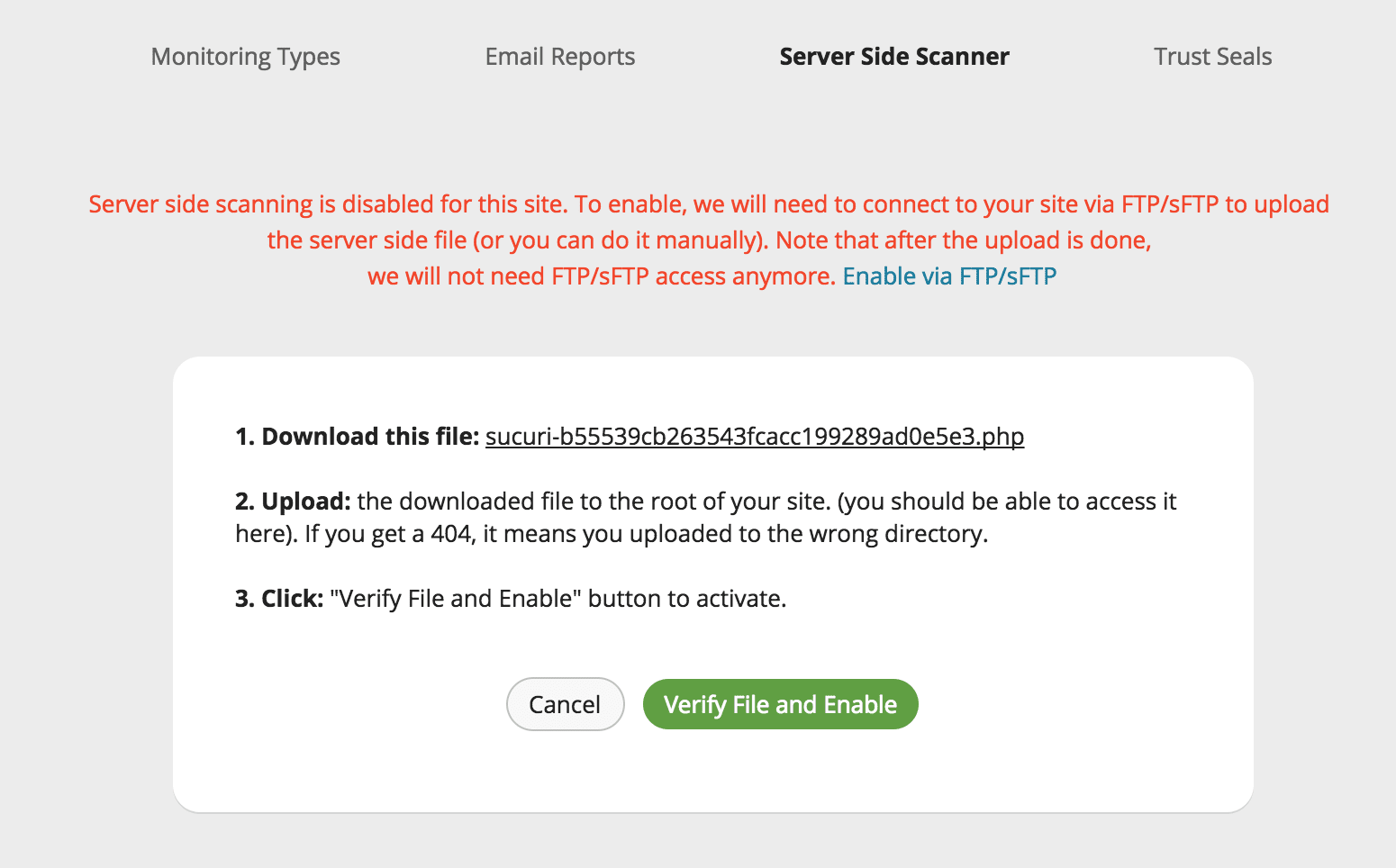Screen dimensions: 1396x868
Task: Click the bold '2. Upload:' step label
Action: [293, 502]
